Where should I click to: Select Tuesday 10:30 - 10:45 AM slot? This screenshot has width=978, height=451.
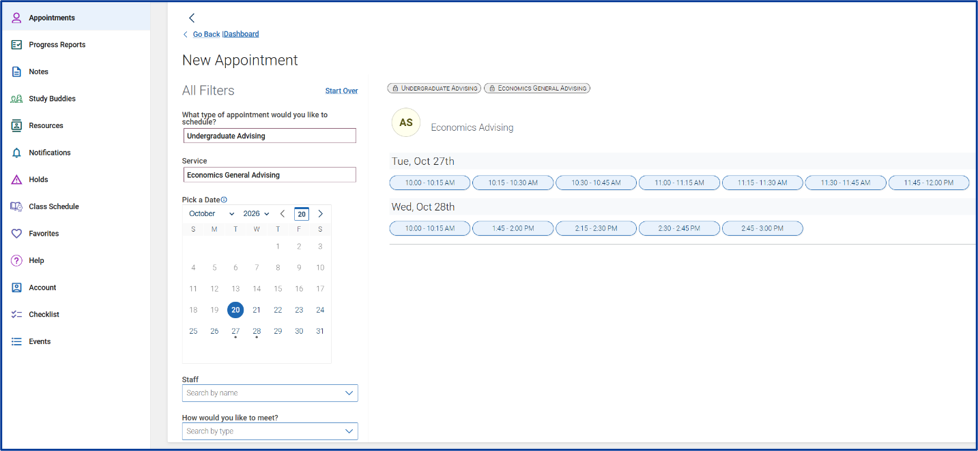coord(596,183)
